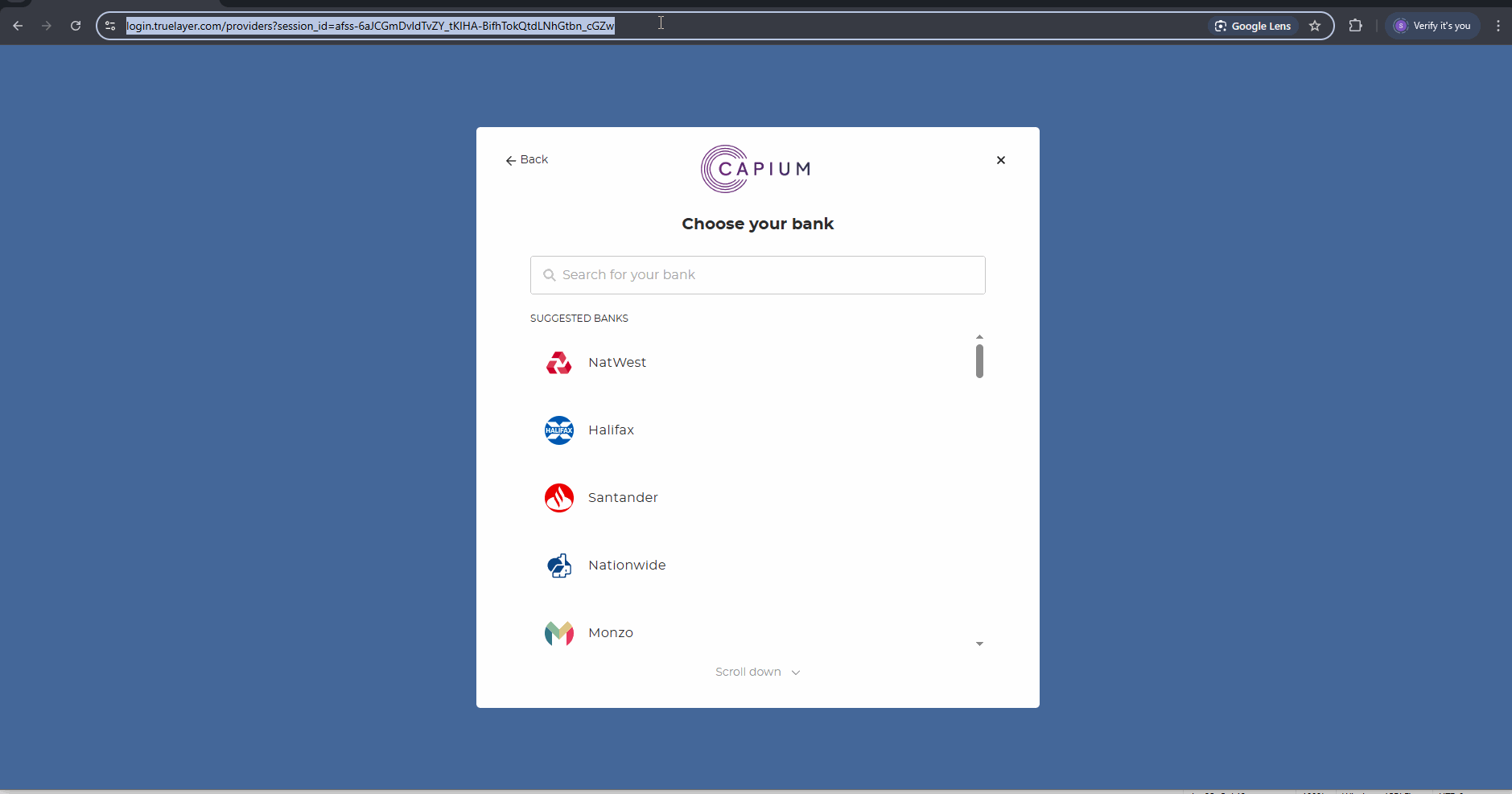Focus the Search for your bank field
Image resolution: width=1512 pixels, height=794 pixels.
pos(757,275)
